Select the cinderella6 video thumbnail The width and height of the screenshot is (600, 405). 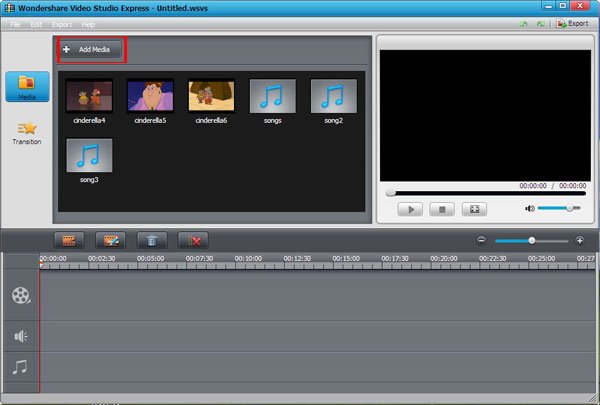211,96
